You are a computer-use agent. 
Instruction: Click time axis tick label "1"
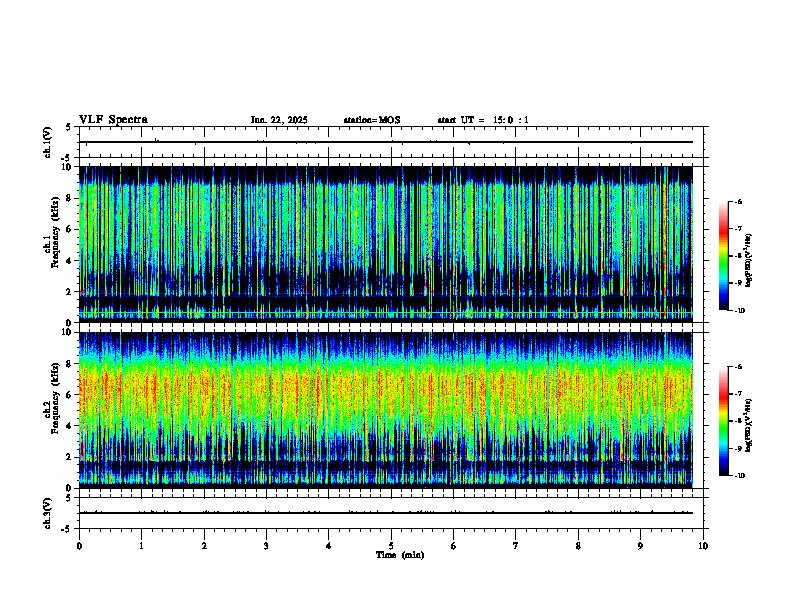point(141,546)
